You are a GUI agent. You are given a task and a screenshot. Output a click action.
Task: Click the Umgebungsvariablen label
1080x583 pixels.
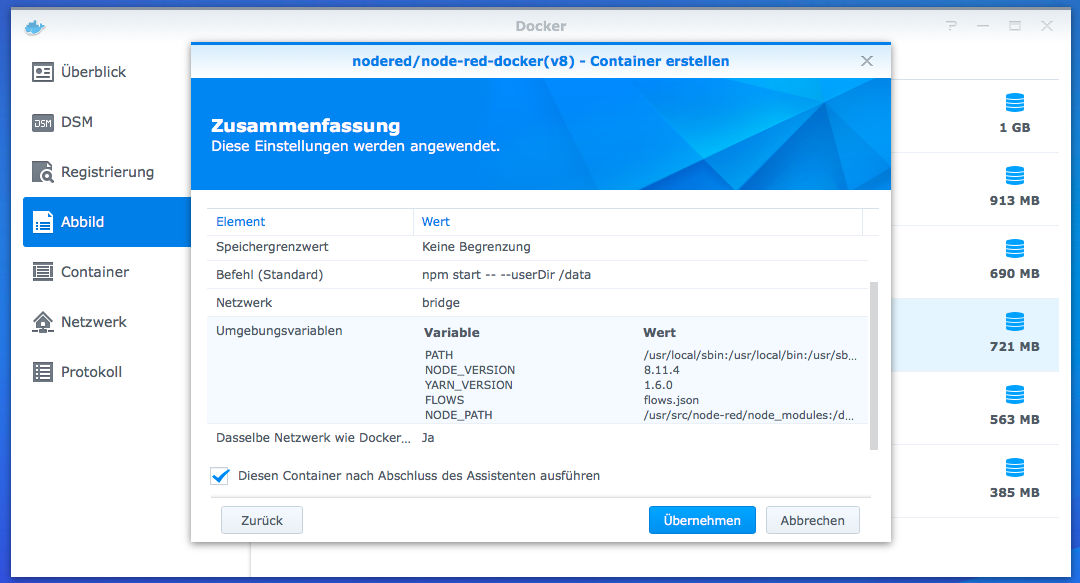tap(279, 331)
